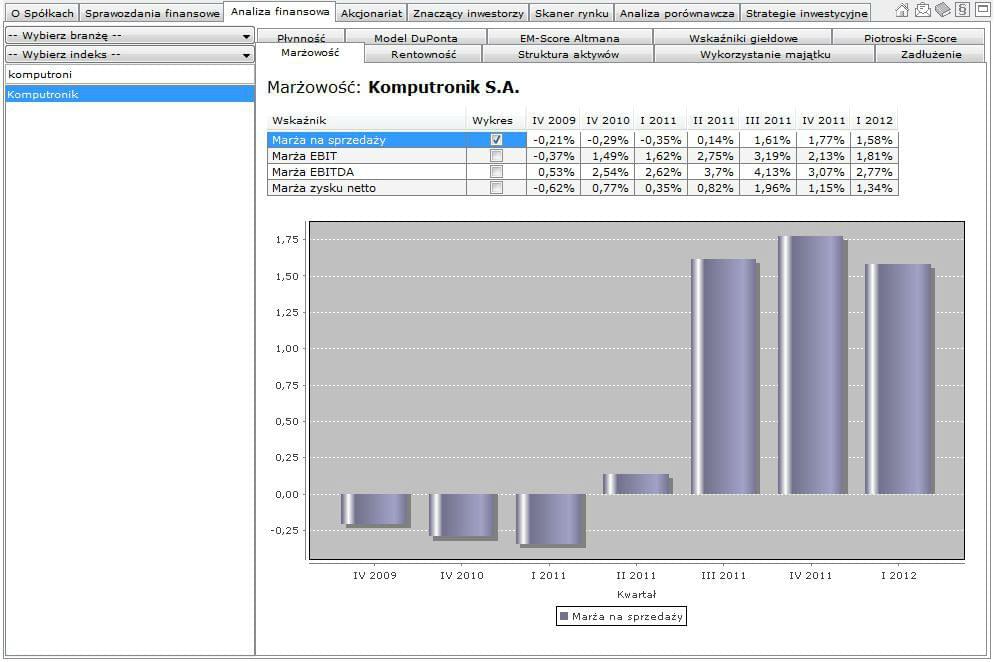The width and height of the screenshot is (995, 662).
Task: Select the 'Analiza finansowa' tab
Action: click(x=280, y=11)
